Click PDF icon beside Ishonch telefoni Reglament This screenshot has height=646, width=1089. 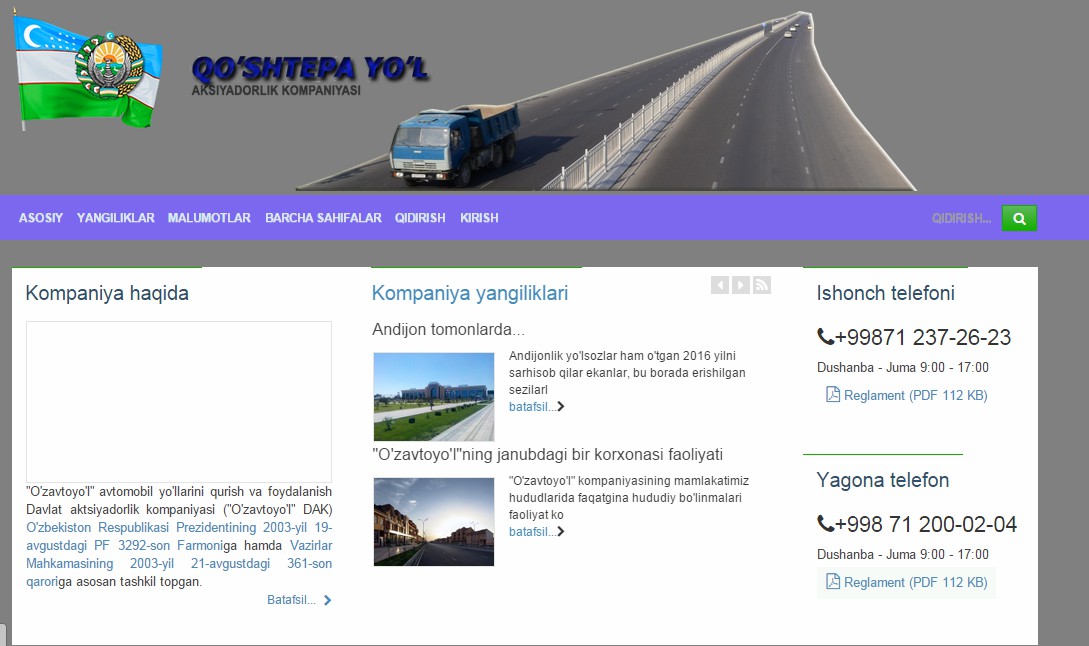point(833,395)
